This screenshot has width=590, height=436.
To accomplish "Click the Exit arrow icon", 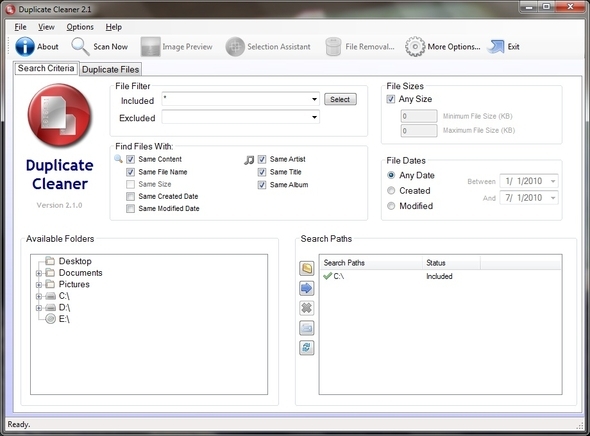I will pyautogui.click(x=496, y=47).
